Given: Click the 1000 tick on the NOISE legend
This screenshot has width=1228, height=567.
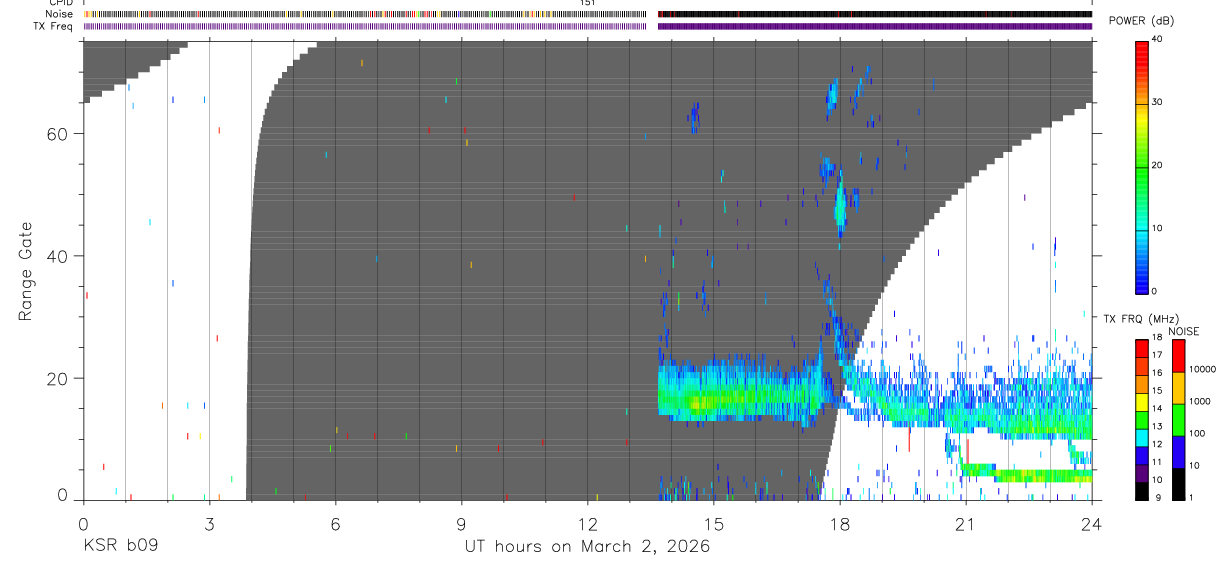Looking at the screenshot, I should pyautogui.click(x=1200, y=401).
